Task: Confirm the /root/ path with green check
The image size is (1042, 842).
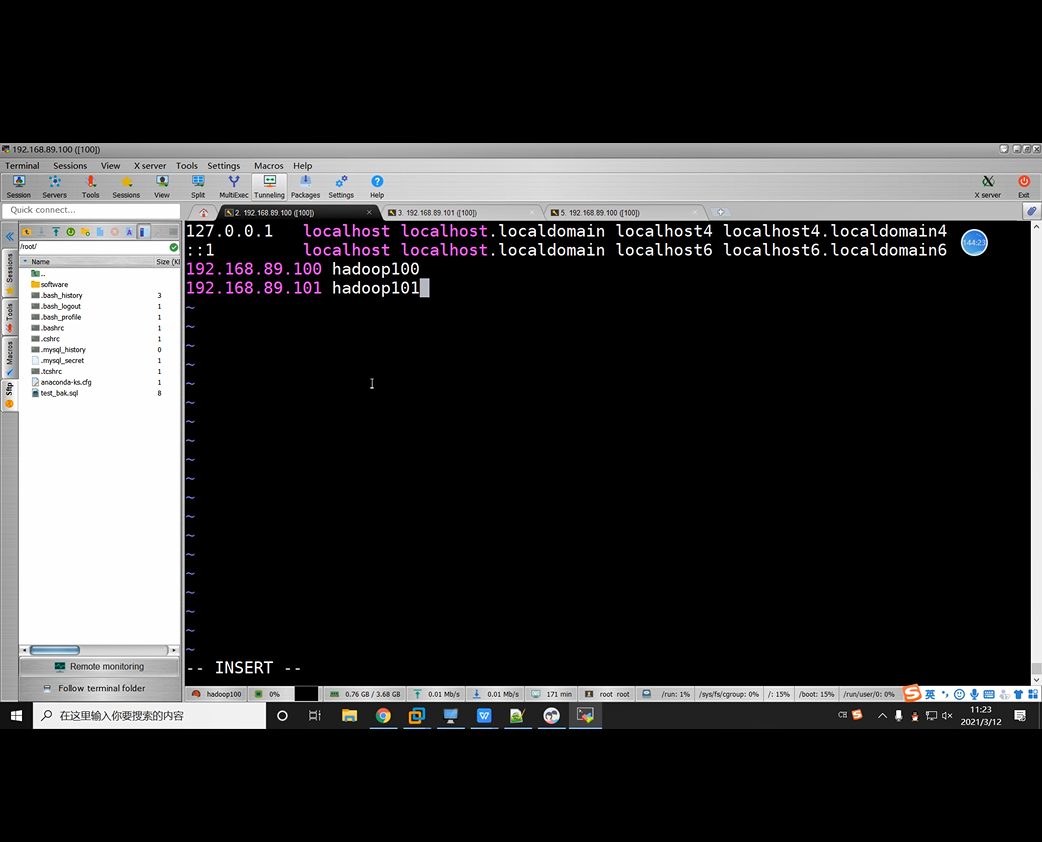Action: [173, 247]
